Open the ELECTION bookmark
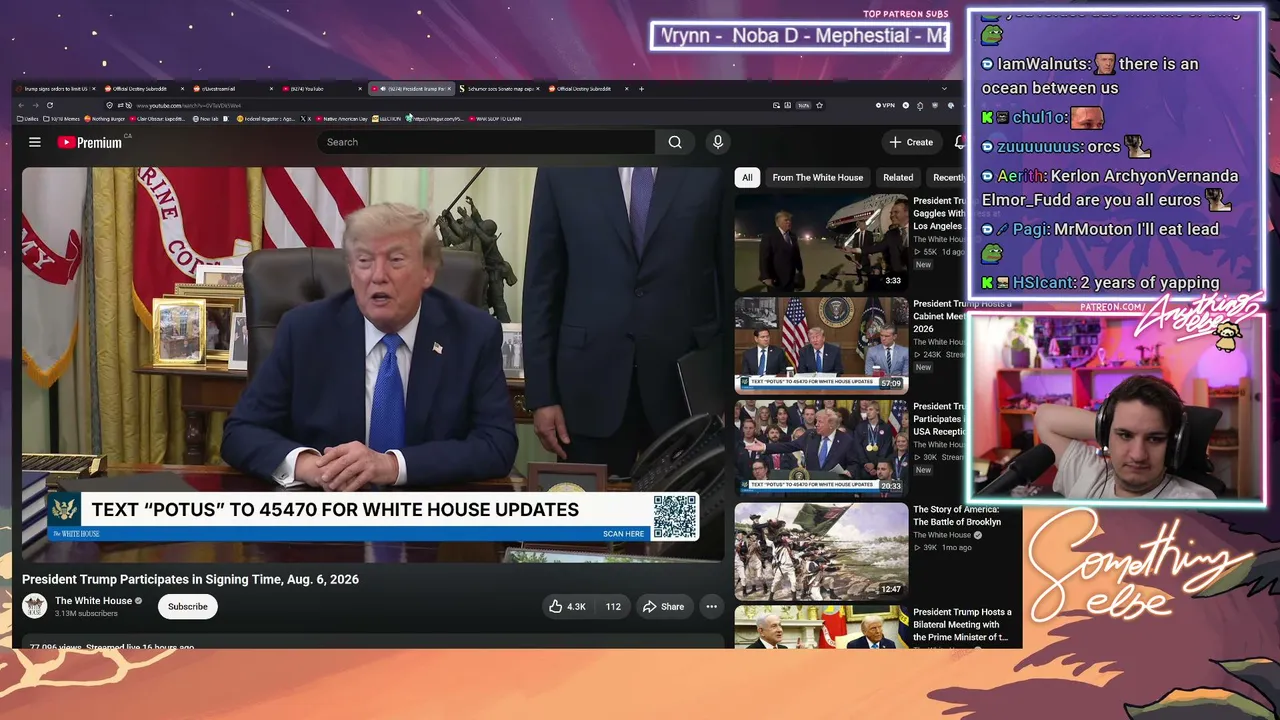The width and height of the screenshot is (1280, 720). click(x=387, y=118)
